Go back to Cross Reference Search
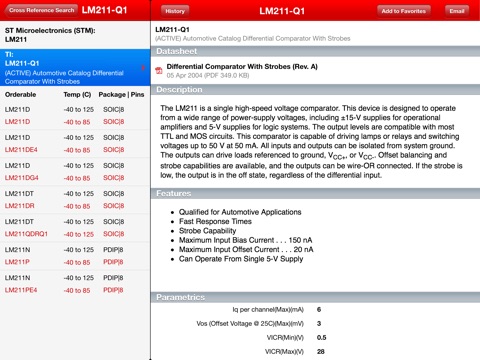Viewport: 480px width, 360px height. (x=41, y=10)
